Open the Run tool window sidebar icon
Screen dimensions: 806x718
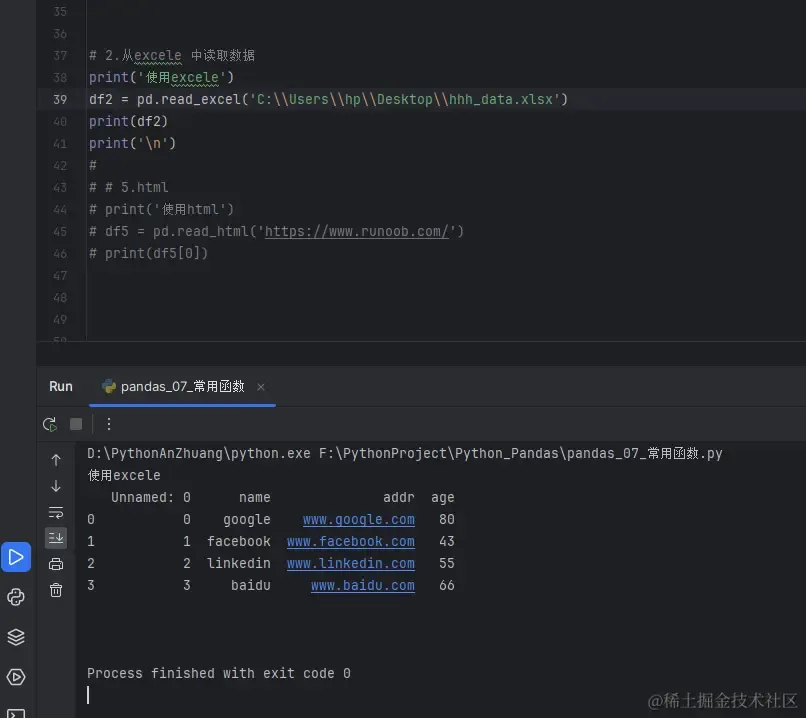point(16,557)
